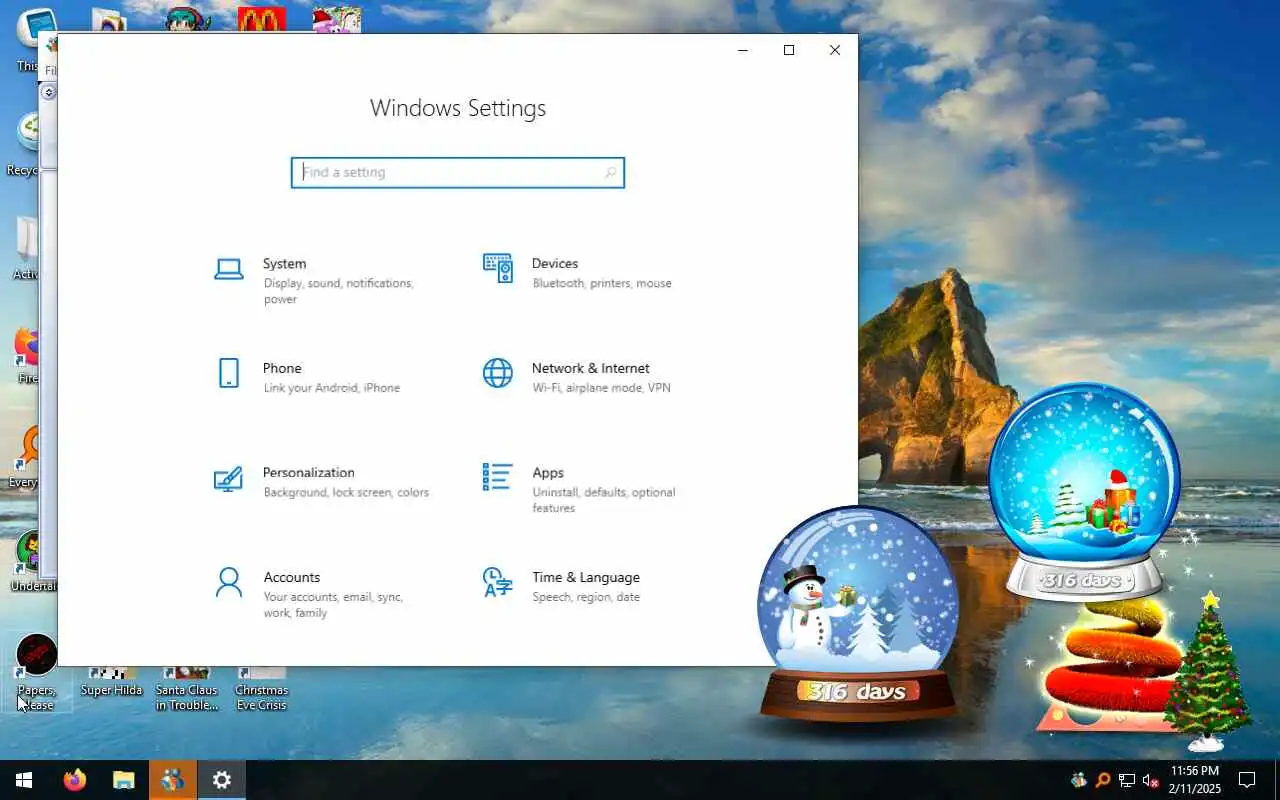1280x800 pixels.
Task: Open the notification action center
Action: [x=1247, y=780]
